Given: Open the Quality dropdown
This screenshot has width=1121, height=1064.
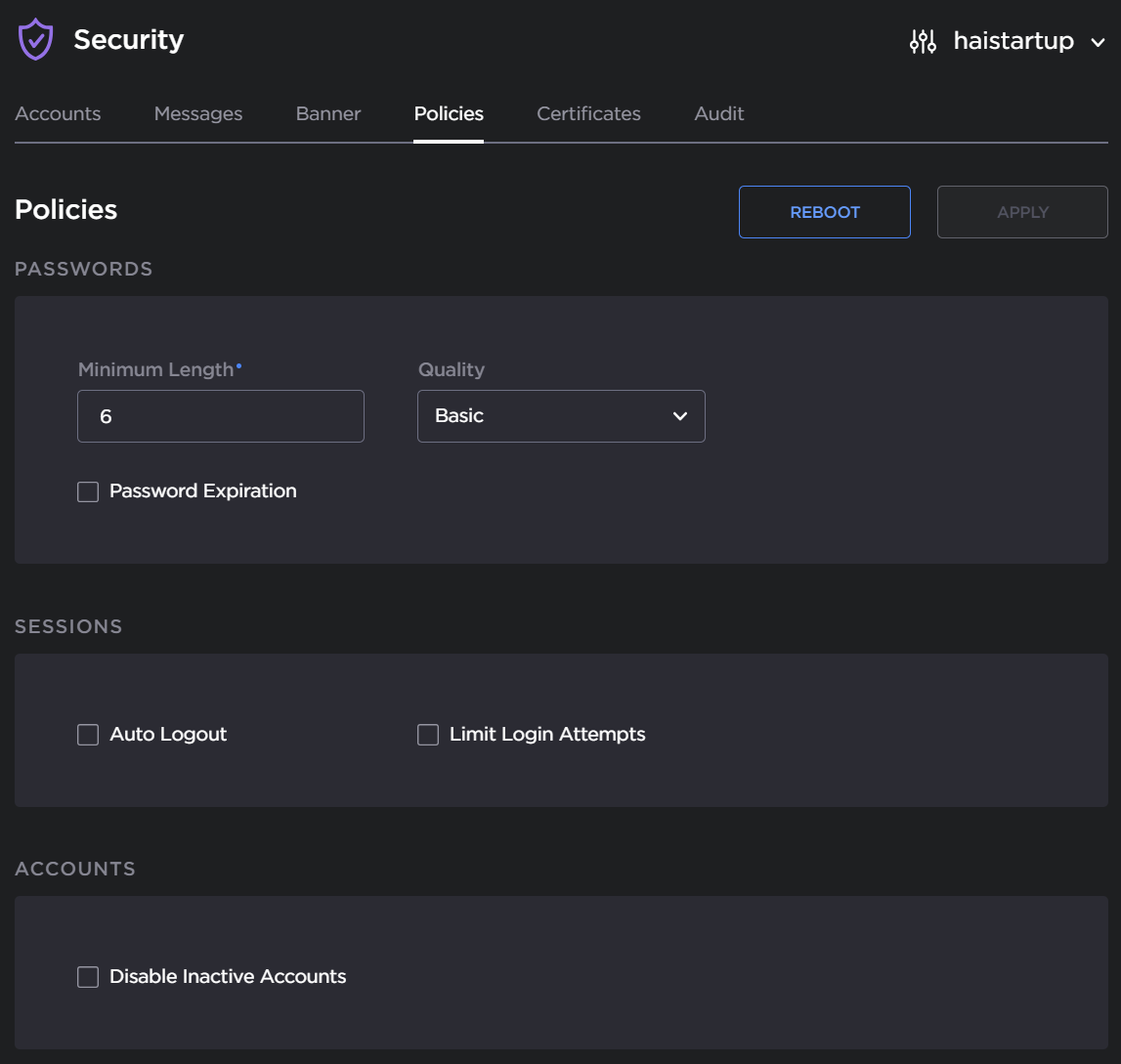Looking at the screenshot, I should pyautogui.click(x=560, y=416).
